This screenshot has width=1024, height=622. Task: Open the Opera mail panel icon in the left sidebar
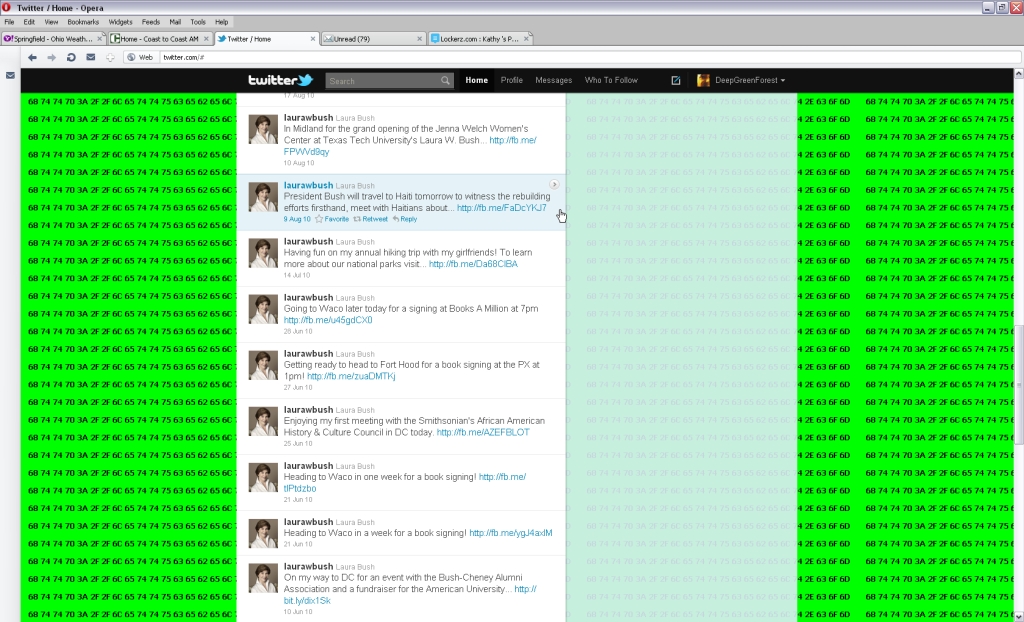coord(10,76)
